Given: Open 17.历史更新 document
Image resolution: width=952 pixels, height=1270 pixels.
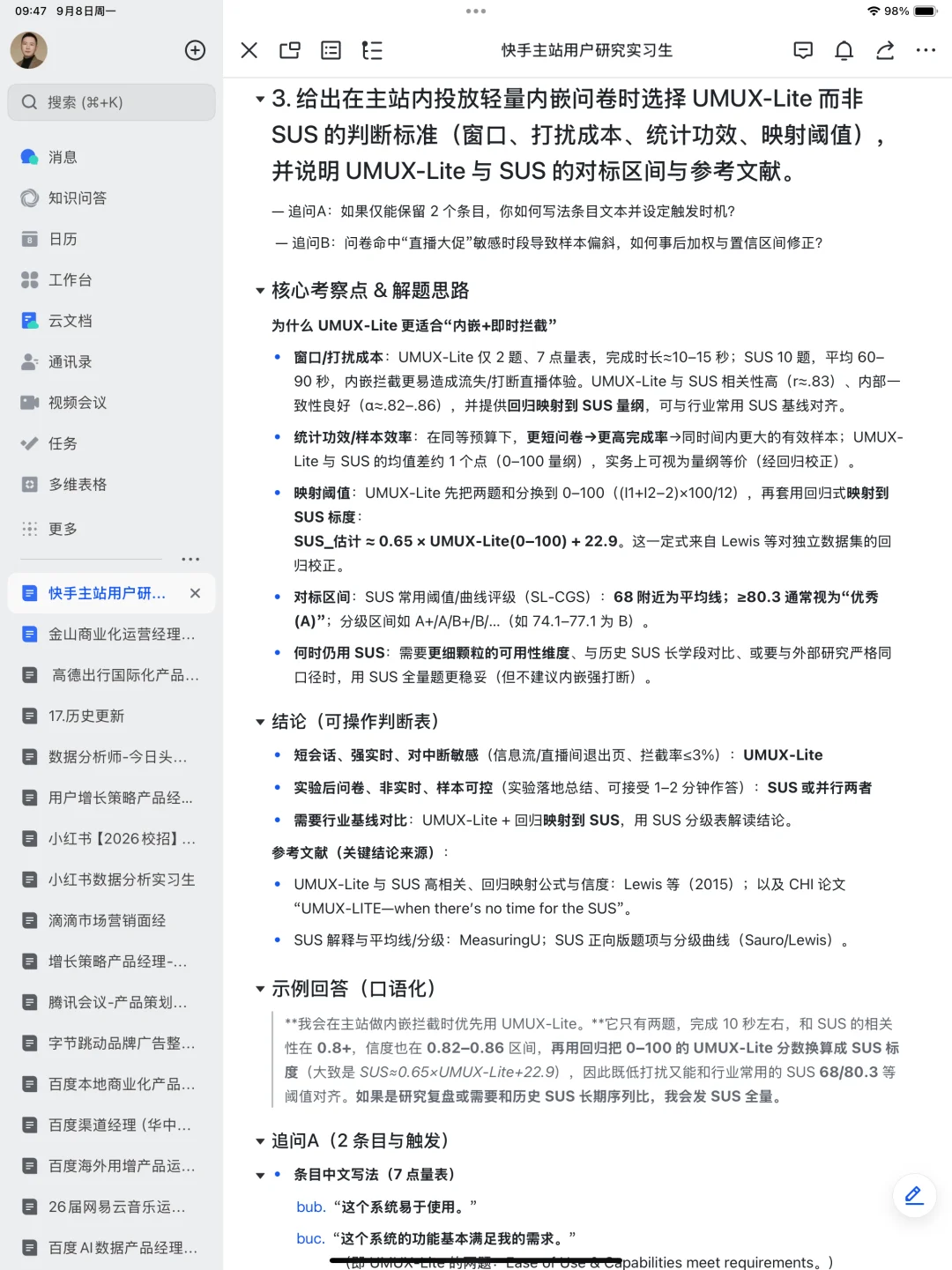Looking at the screenshot, I should tap(111, 716).
